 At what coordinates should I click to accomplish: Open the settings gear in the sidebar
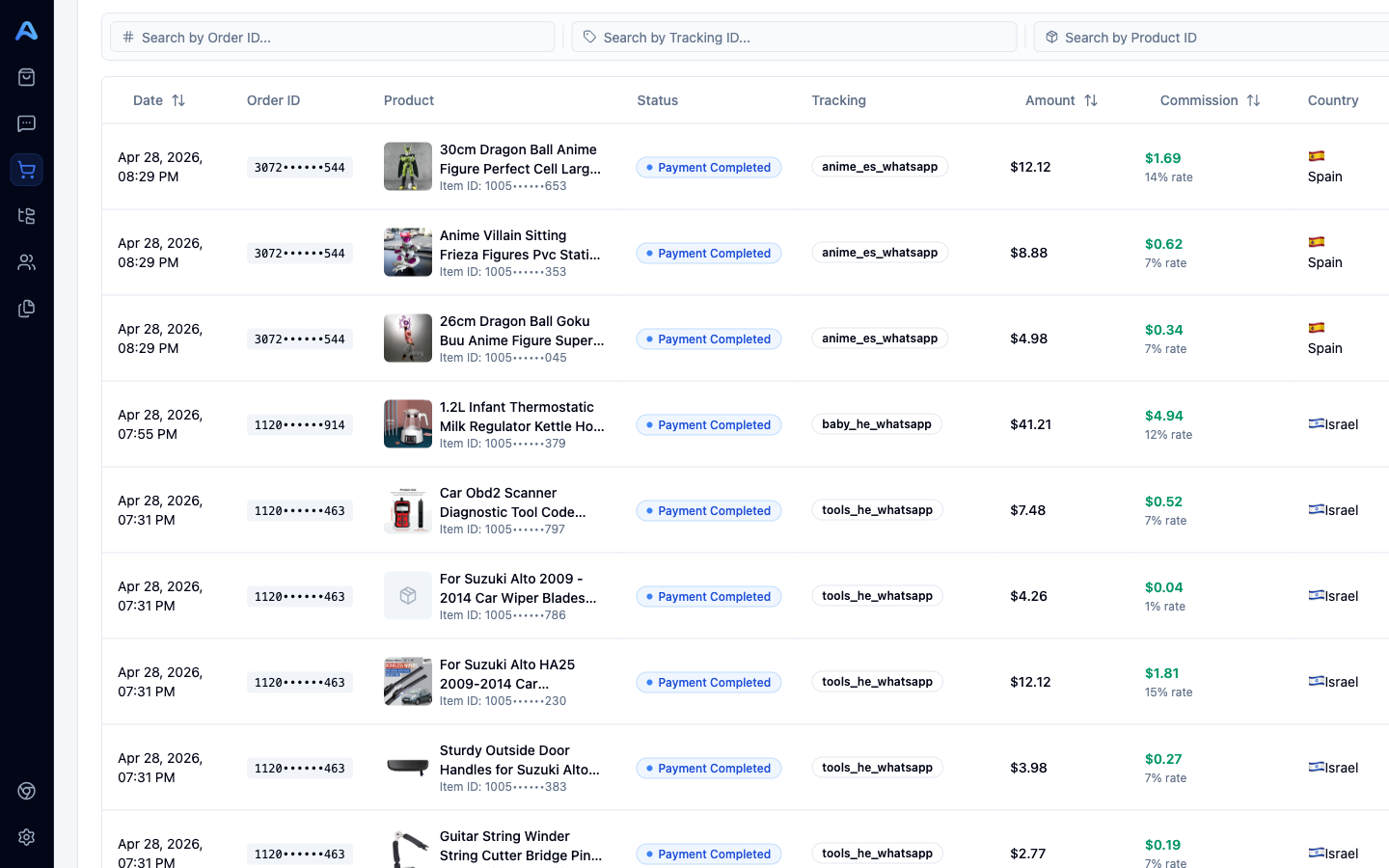26,837
